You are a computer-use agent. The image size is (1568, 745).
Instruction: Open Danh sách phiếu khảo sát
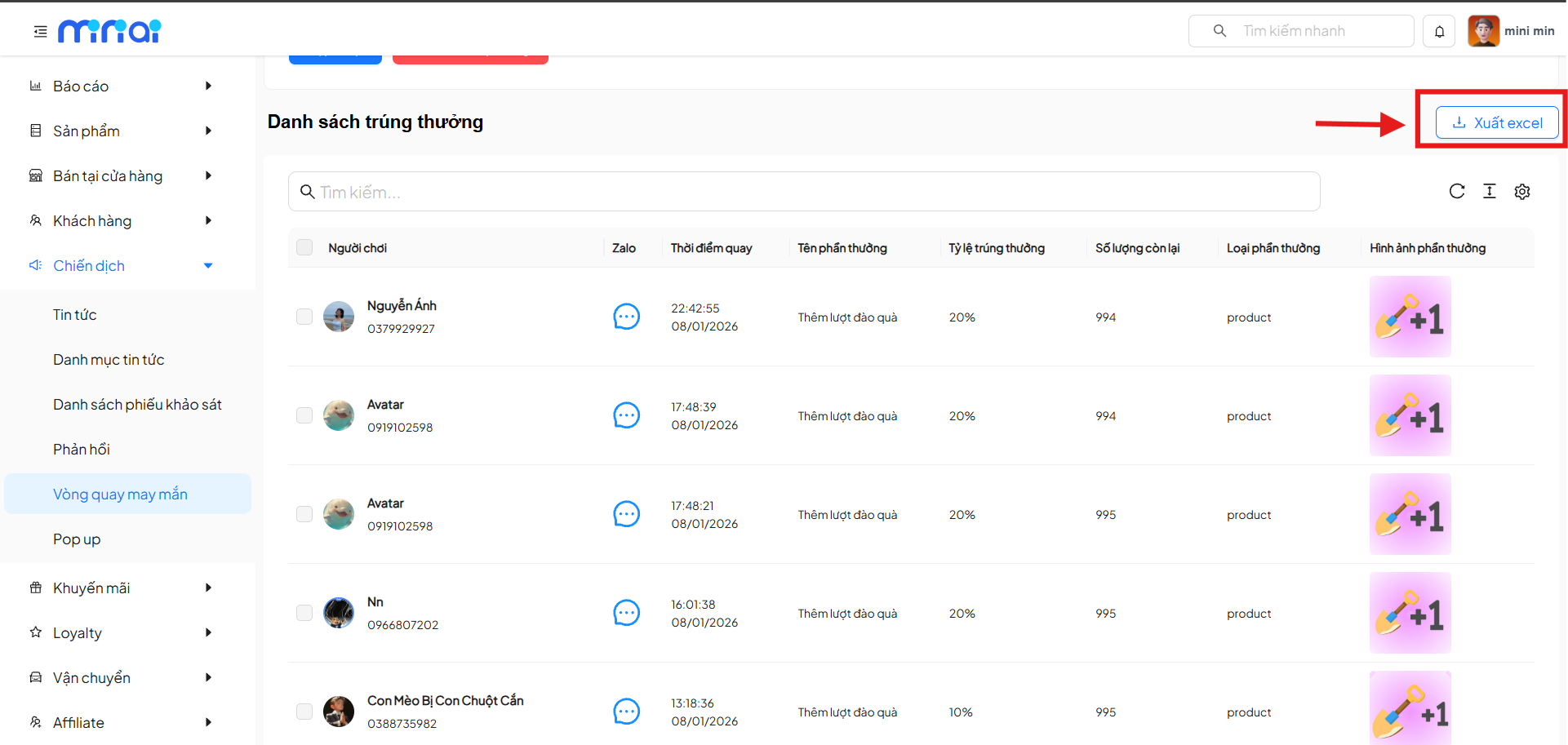137,404
